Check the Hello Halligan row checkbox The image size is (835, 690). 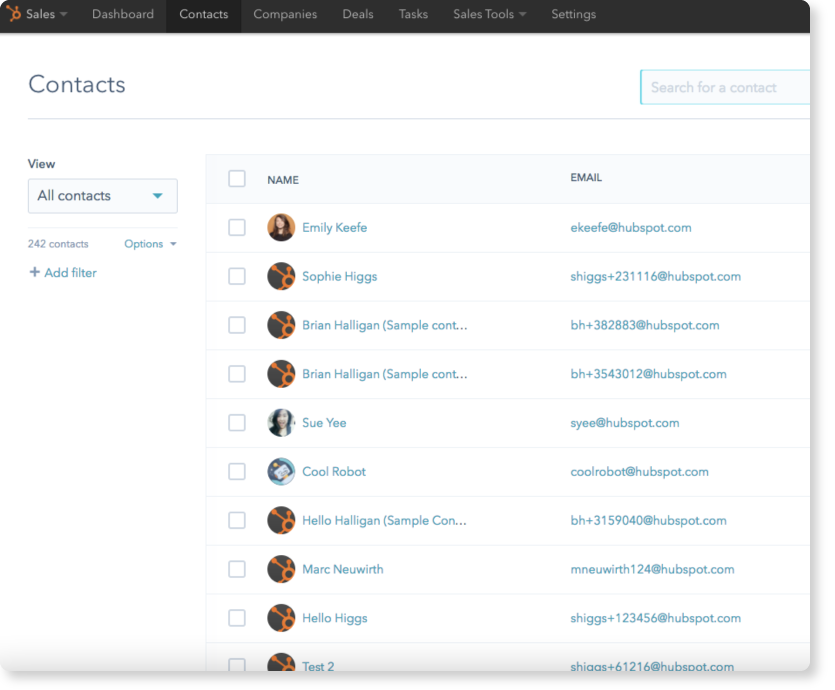(x=237, y=520)
